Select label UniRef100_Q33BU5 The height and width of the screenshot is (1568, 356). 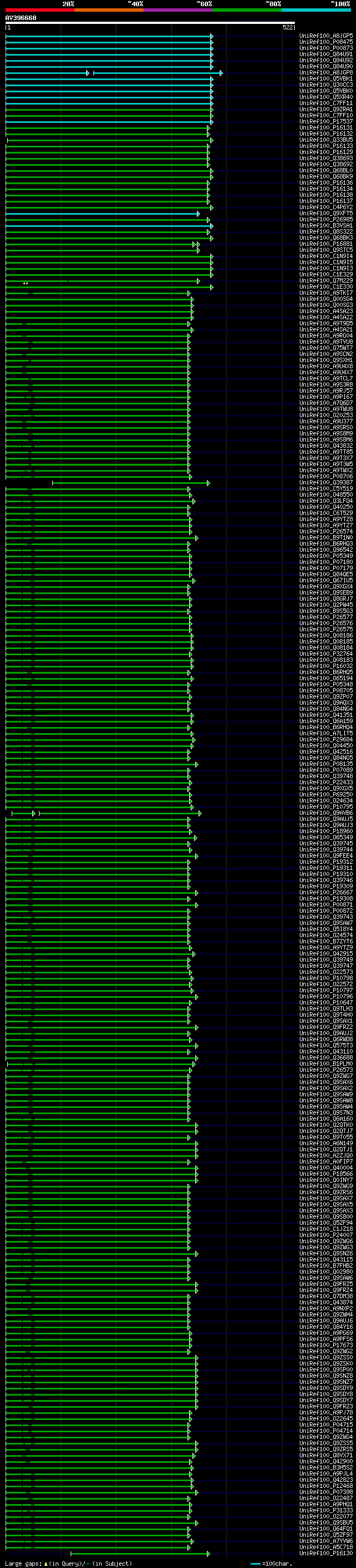click(x=326, y=140)
